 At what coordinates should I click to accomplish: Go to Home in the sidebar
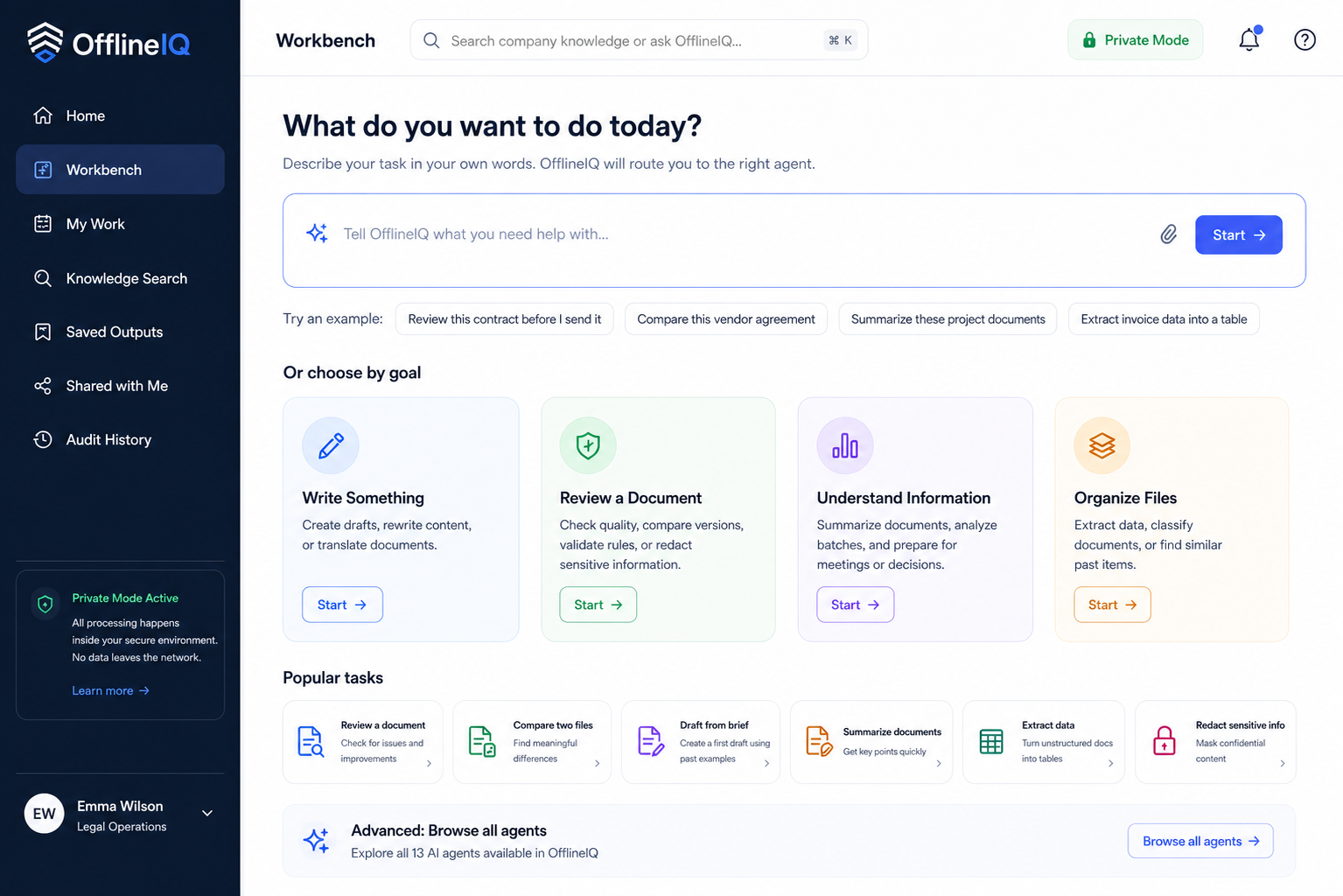coord(120,115)
